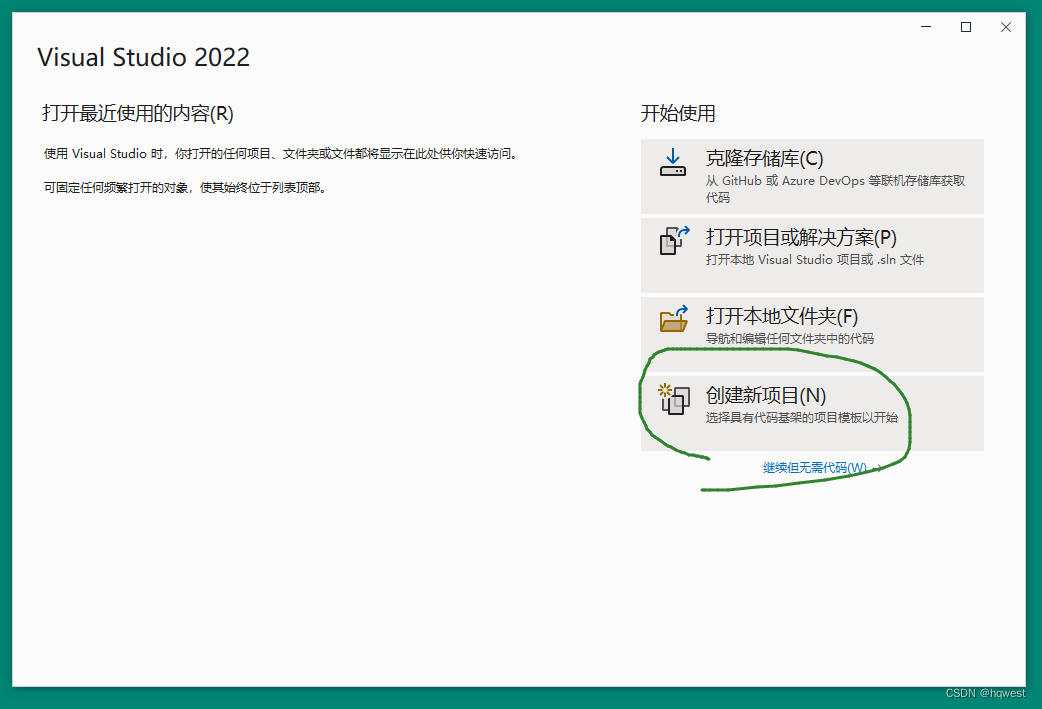The height and width of the screenshot is (709, 1042).
Task: Click the clone repository download icon
Action: coord(673,162)
